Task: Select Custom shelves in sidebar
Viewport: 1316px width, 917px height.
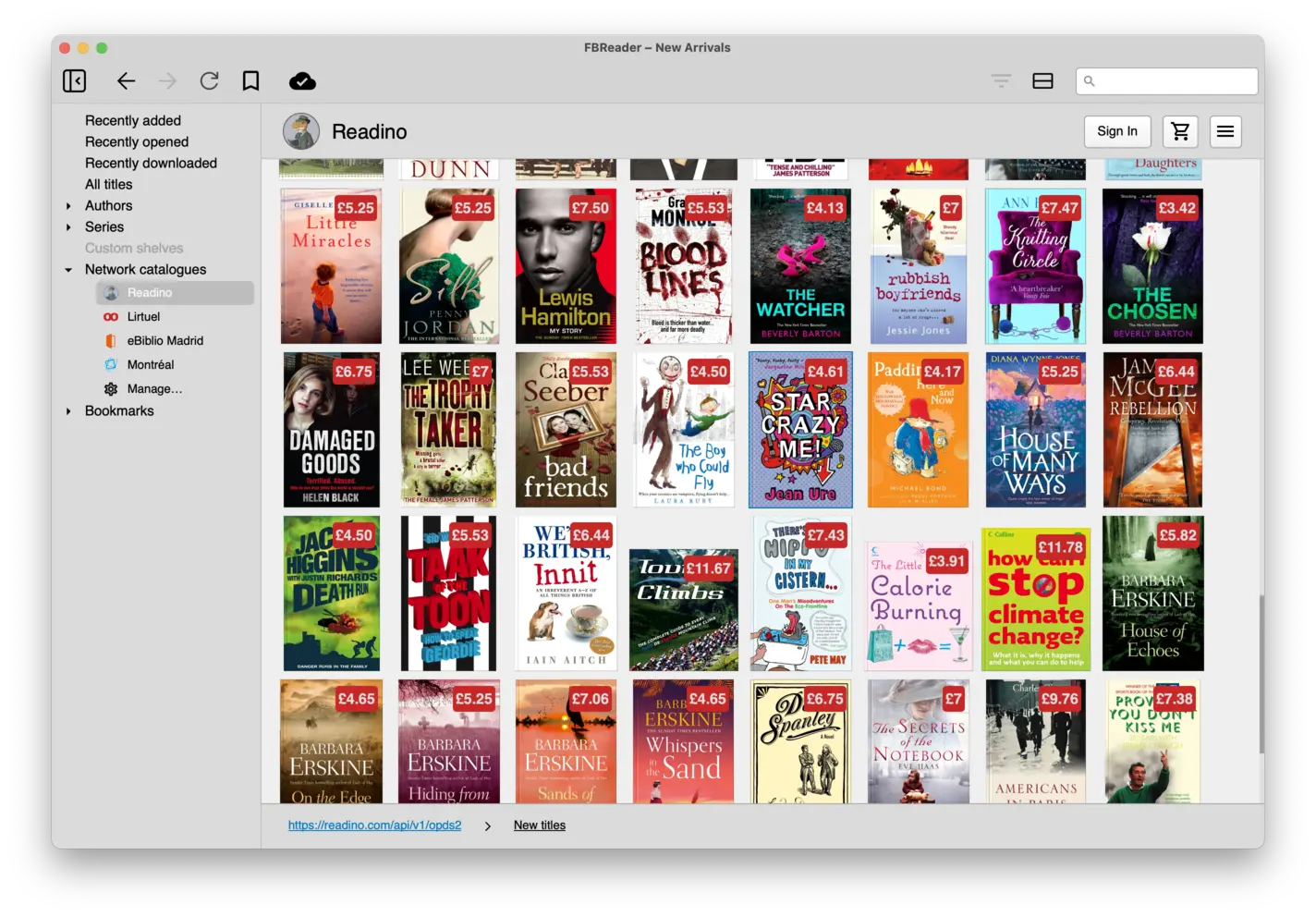Action: click(x=134, y=249)
